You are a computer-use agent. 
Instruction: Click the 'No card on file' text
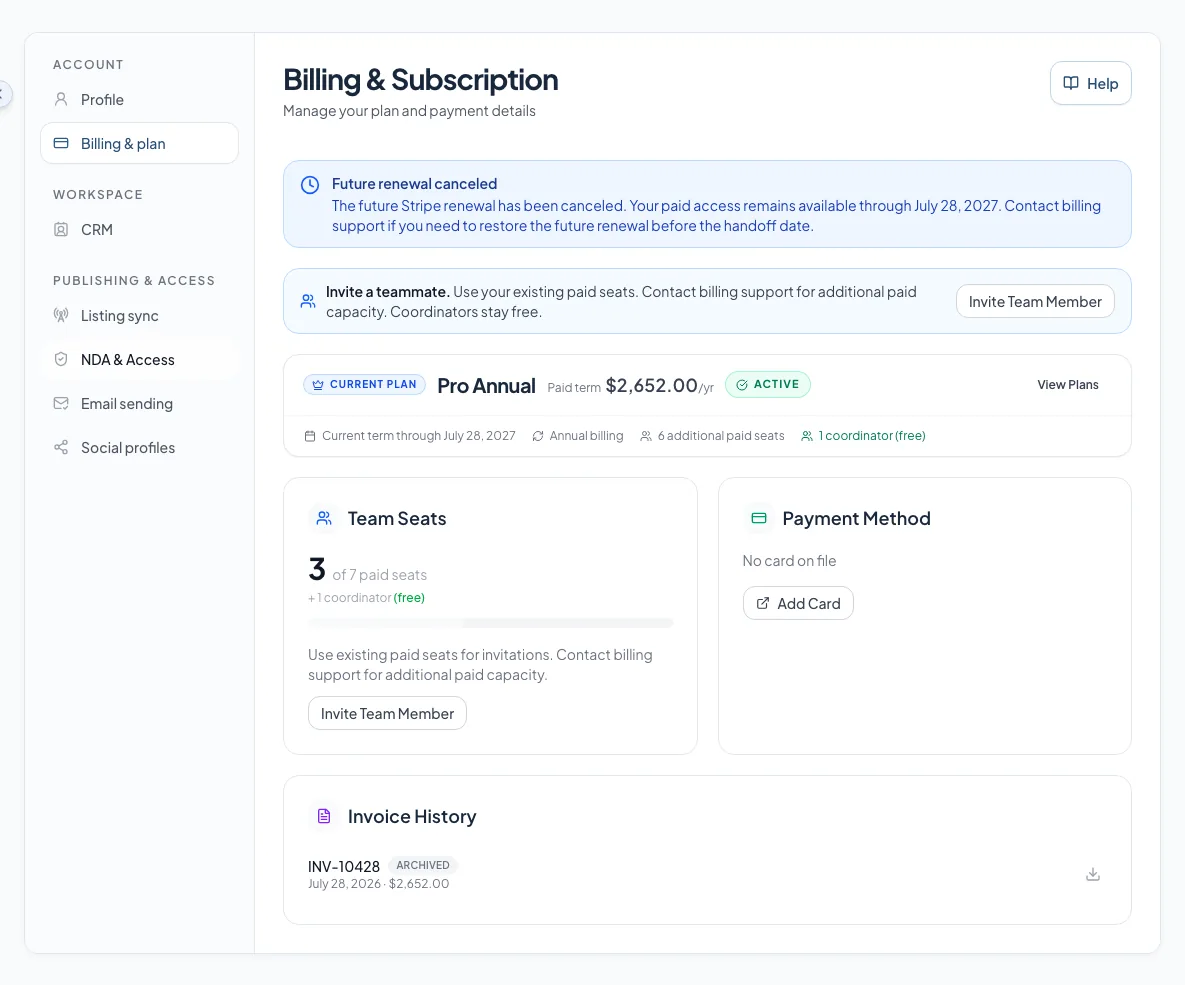pos(789,561)
